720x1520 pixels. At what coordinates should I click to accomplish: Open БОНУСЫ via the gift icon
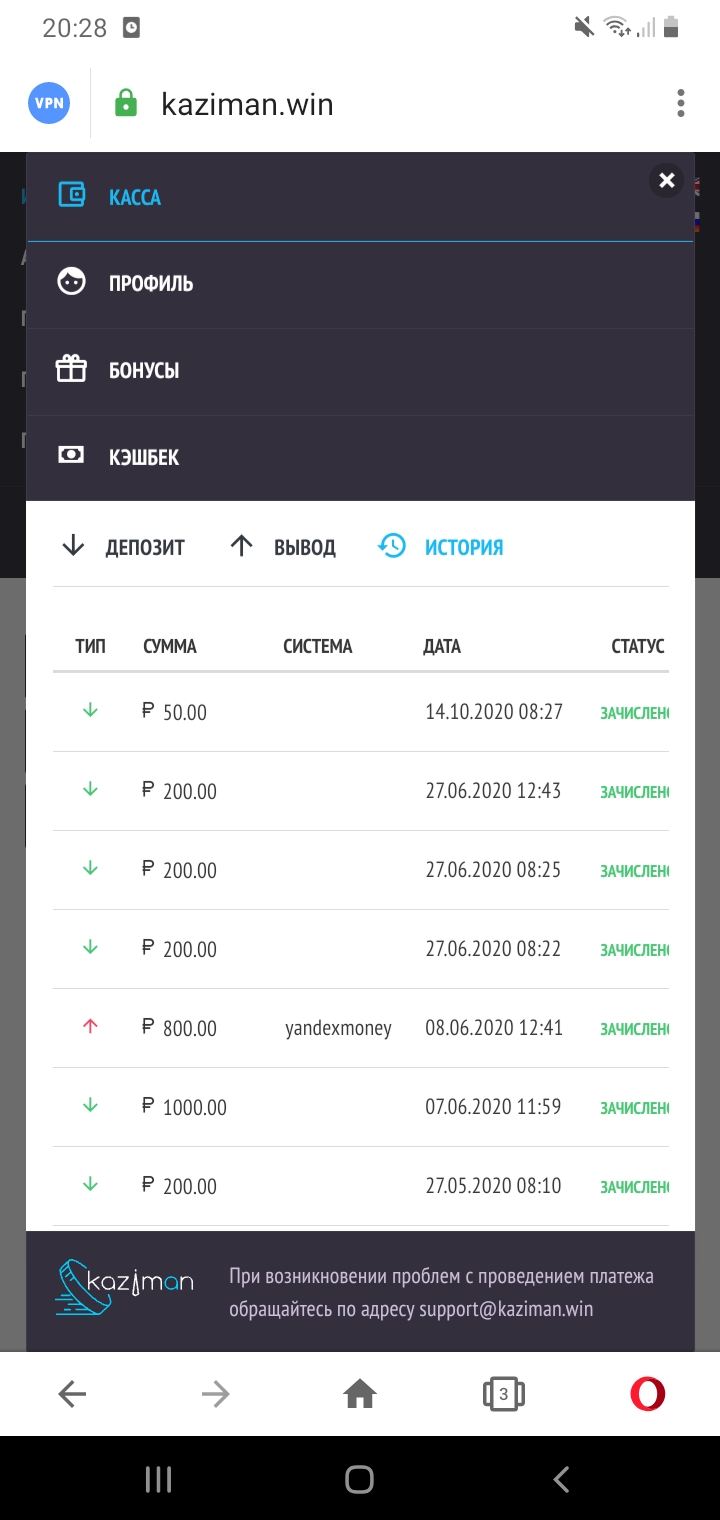pyautogui.click(x=72, y=370)
